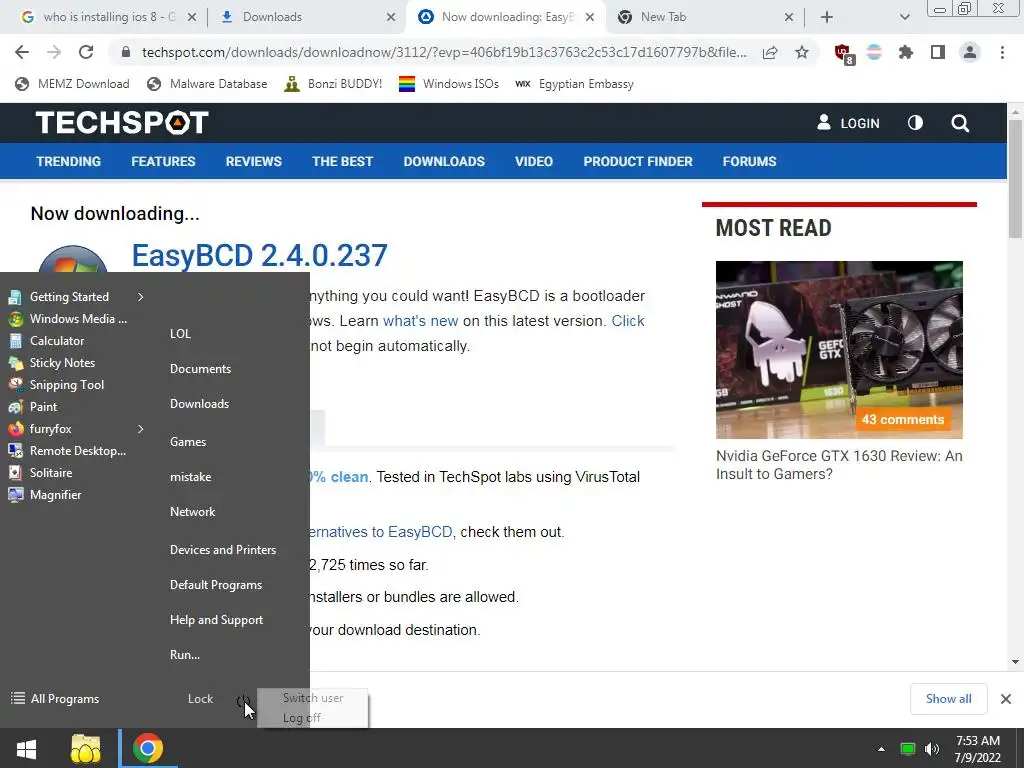Open MEMZ Download bookmark
Viewport: 1024px width, 768px height.
coord(72,84)
